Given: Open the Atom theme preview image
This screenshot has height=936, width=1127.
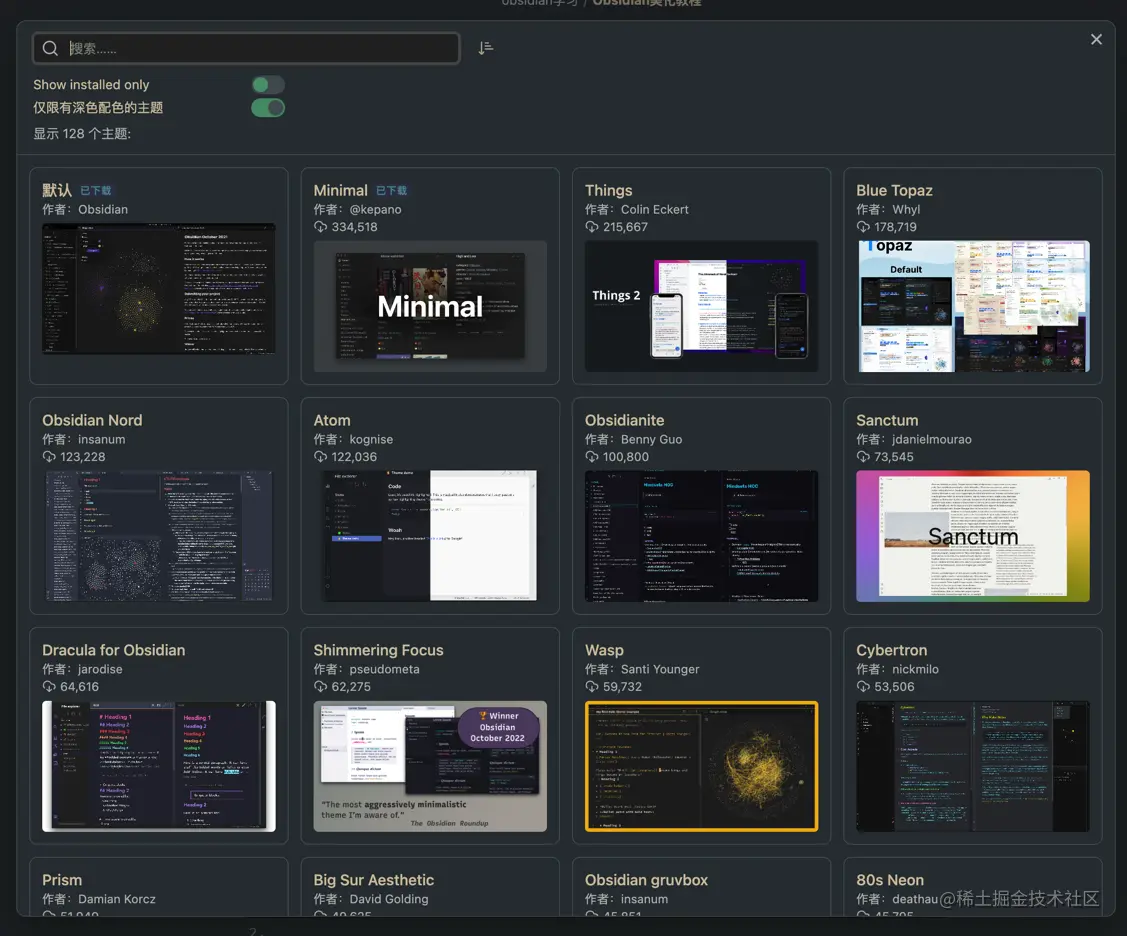Looking at the screenshot, I should click(x=430, y=536).
